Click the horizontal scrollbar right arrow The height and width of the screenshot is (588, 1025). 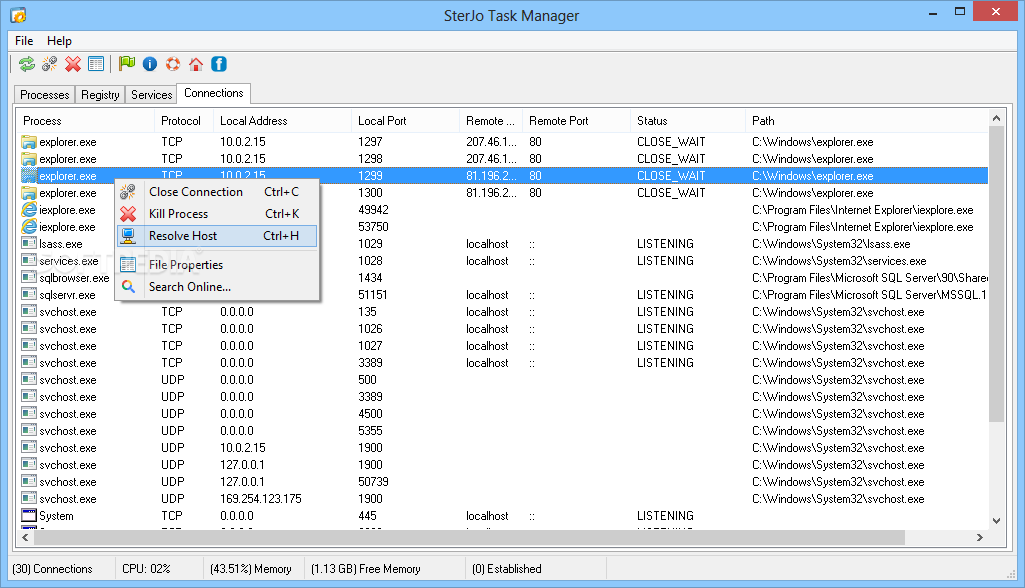click(x=980, y=538)
